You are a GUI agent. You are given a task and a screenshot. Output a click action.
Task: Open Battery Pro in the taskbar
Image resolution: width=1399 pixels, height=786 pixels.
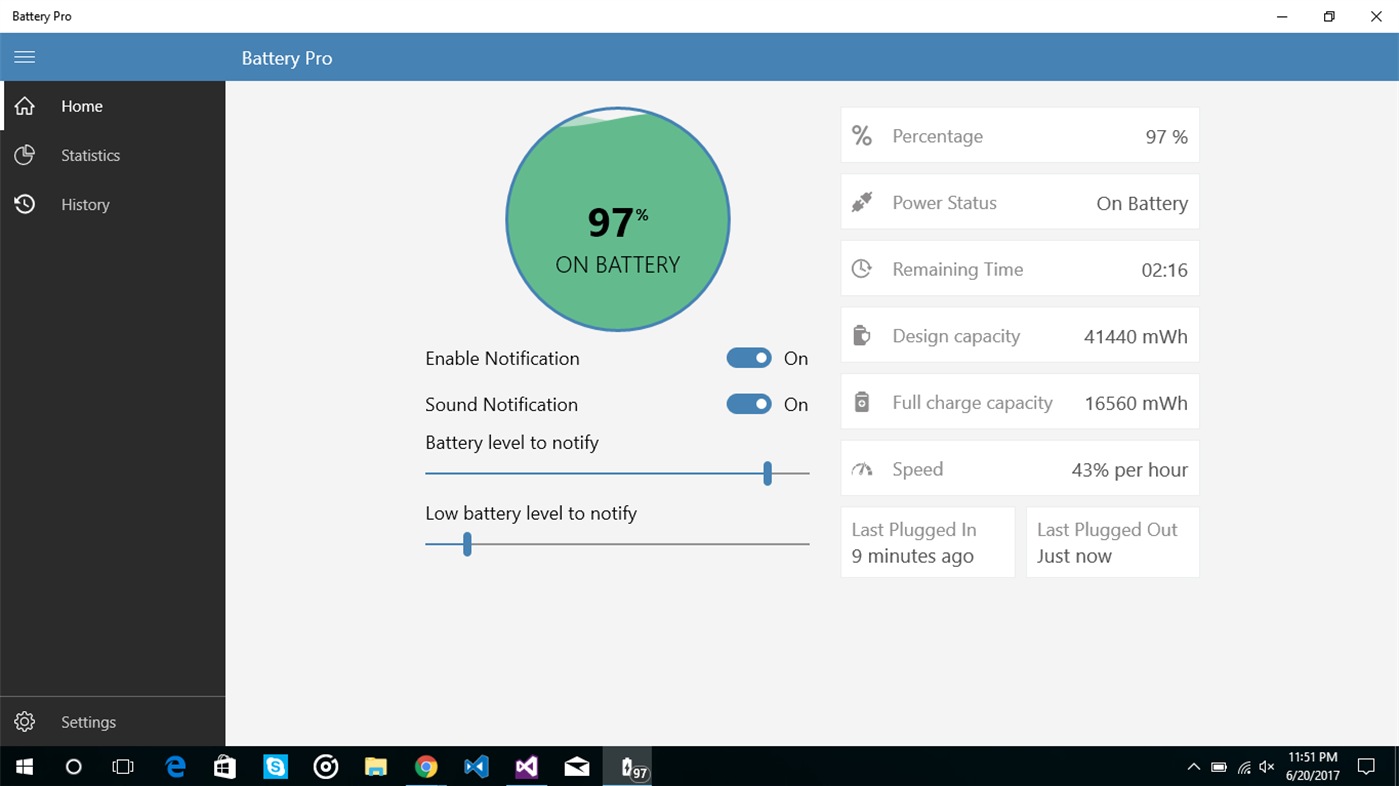point(627,767)
